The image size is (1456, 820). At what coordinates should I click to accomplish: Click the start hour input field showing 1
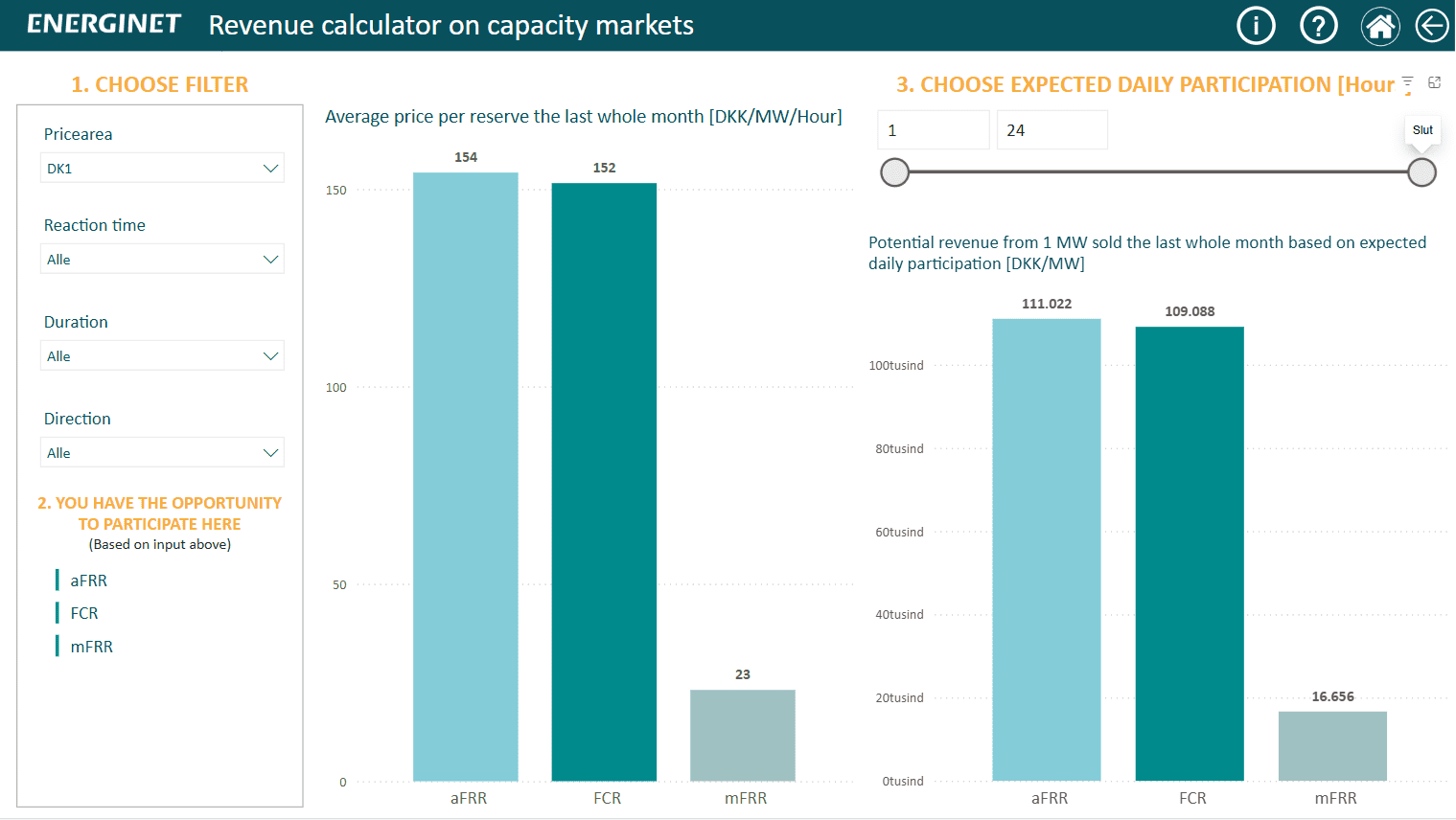[x=933, y=130]
